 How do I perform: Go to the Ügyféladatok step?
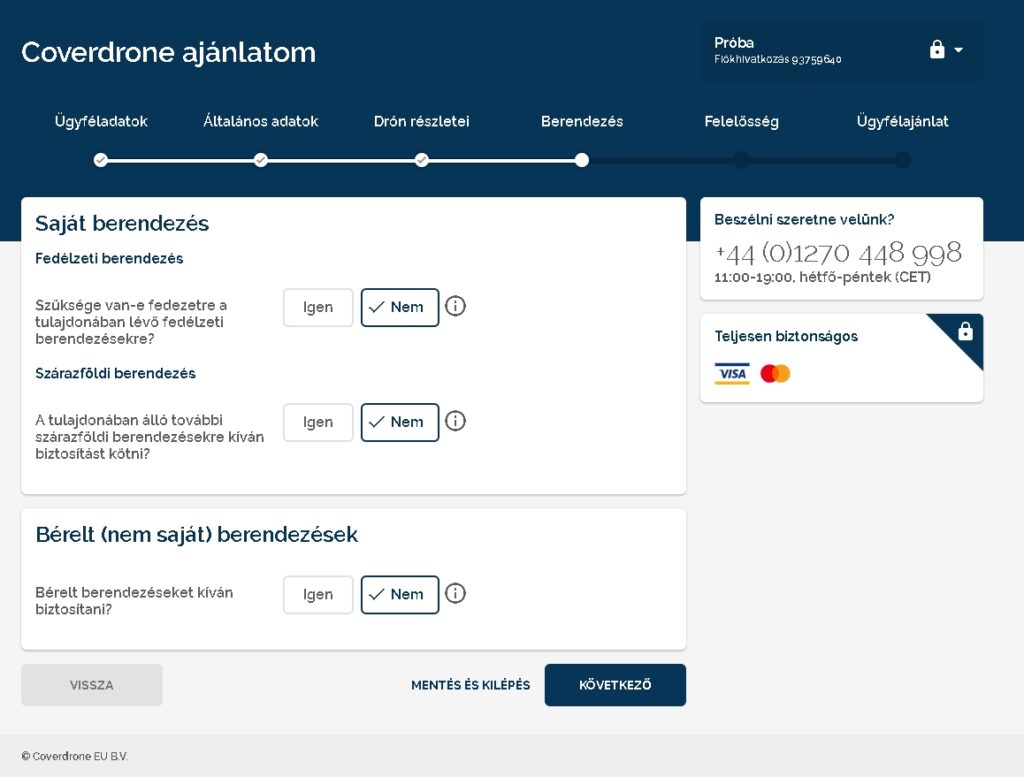[x=101, y=160]
